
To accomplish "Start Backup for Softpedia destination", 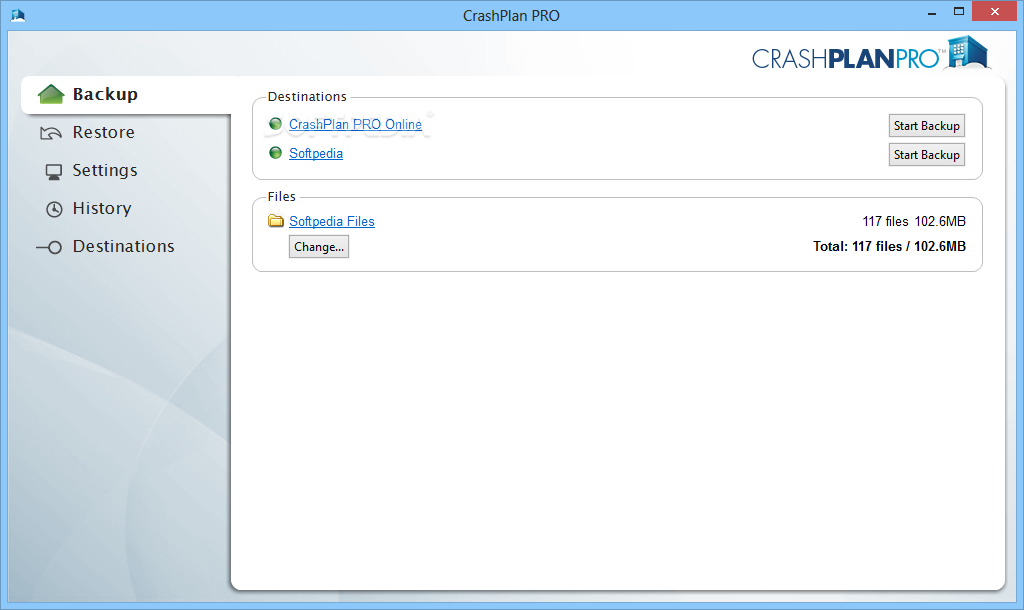I will point(926,155).
